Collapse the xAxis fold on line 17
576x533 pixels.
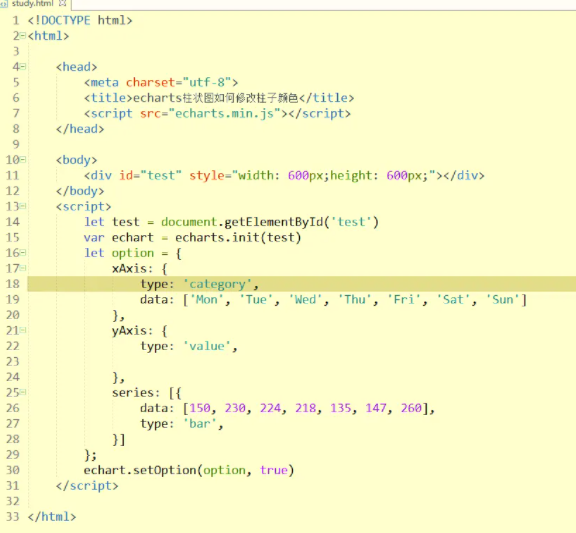click(23, 268)
